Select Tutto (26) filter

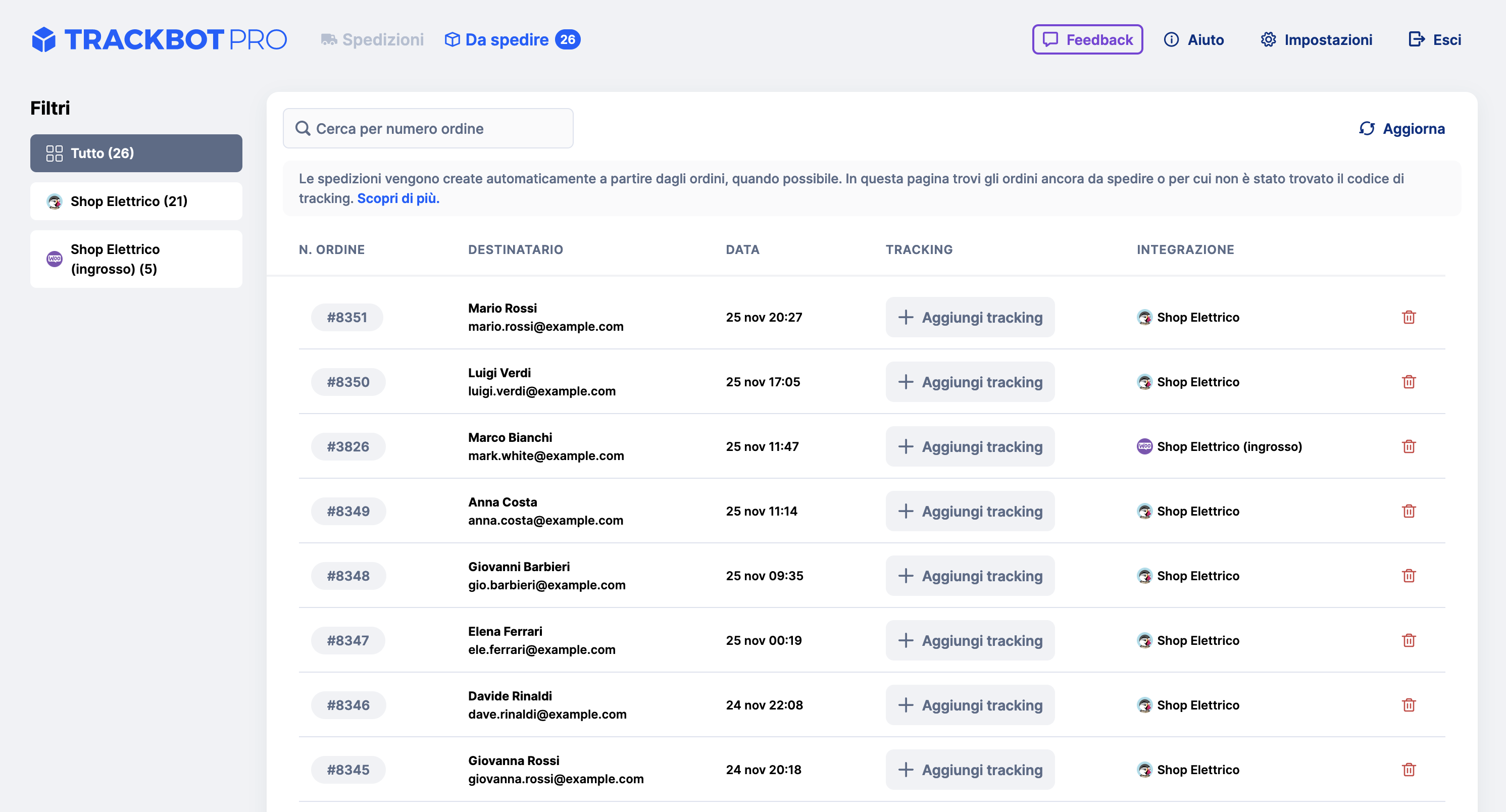pos(136,153)
